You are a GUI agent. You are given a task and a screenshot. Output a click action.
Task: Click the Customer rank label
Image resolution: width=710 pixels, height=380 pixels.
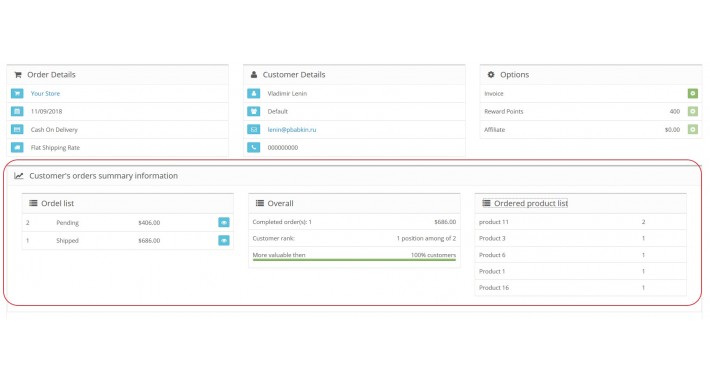tap(273, 238)
